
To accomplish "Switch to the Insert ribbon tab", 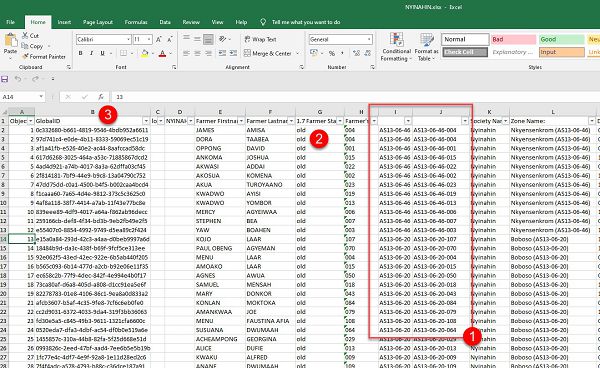I will (x=64, y=22).
